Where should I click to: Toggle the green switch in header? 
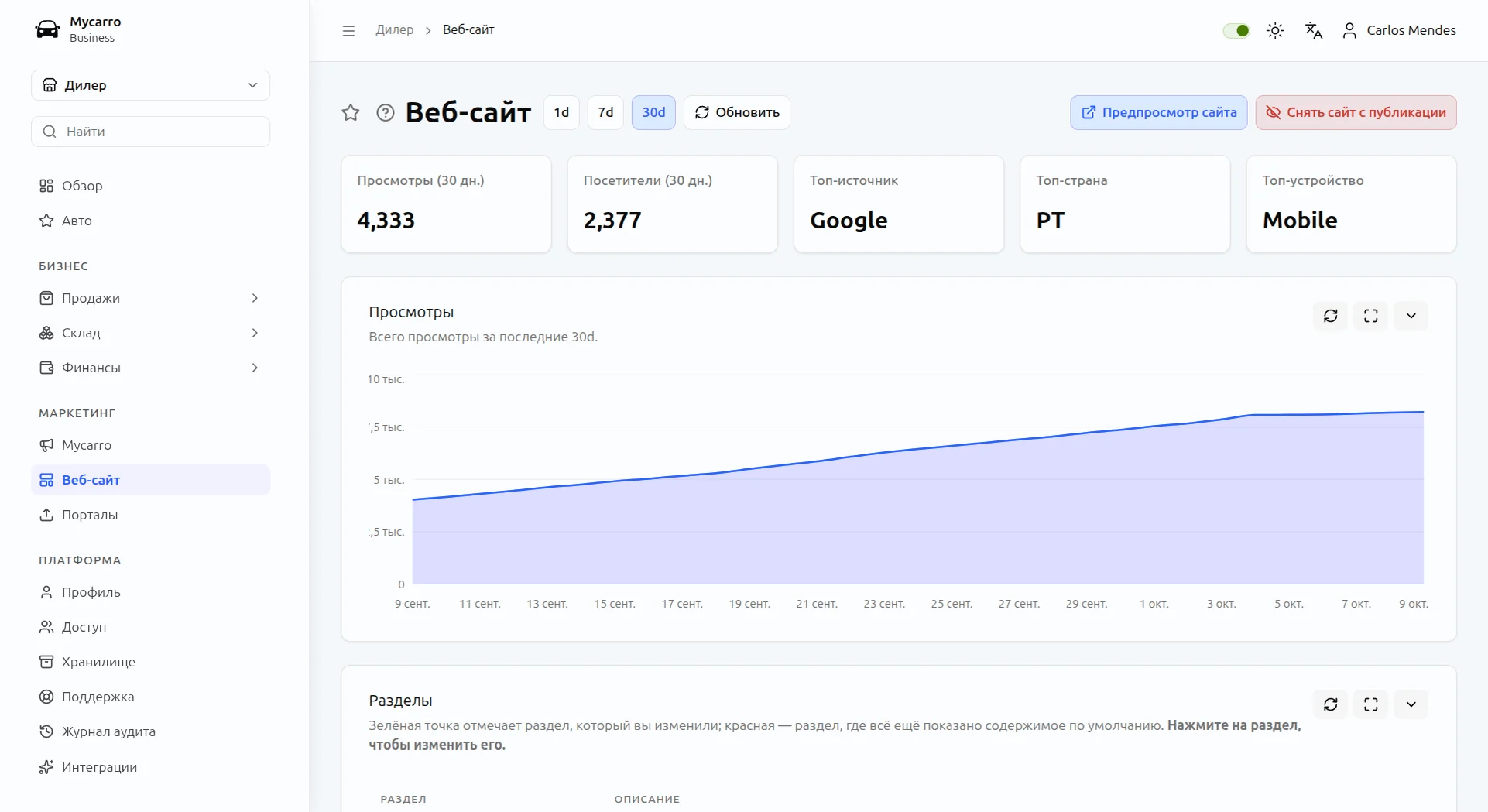[x=1236, y=30]
